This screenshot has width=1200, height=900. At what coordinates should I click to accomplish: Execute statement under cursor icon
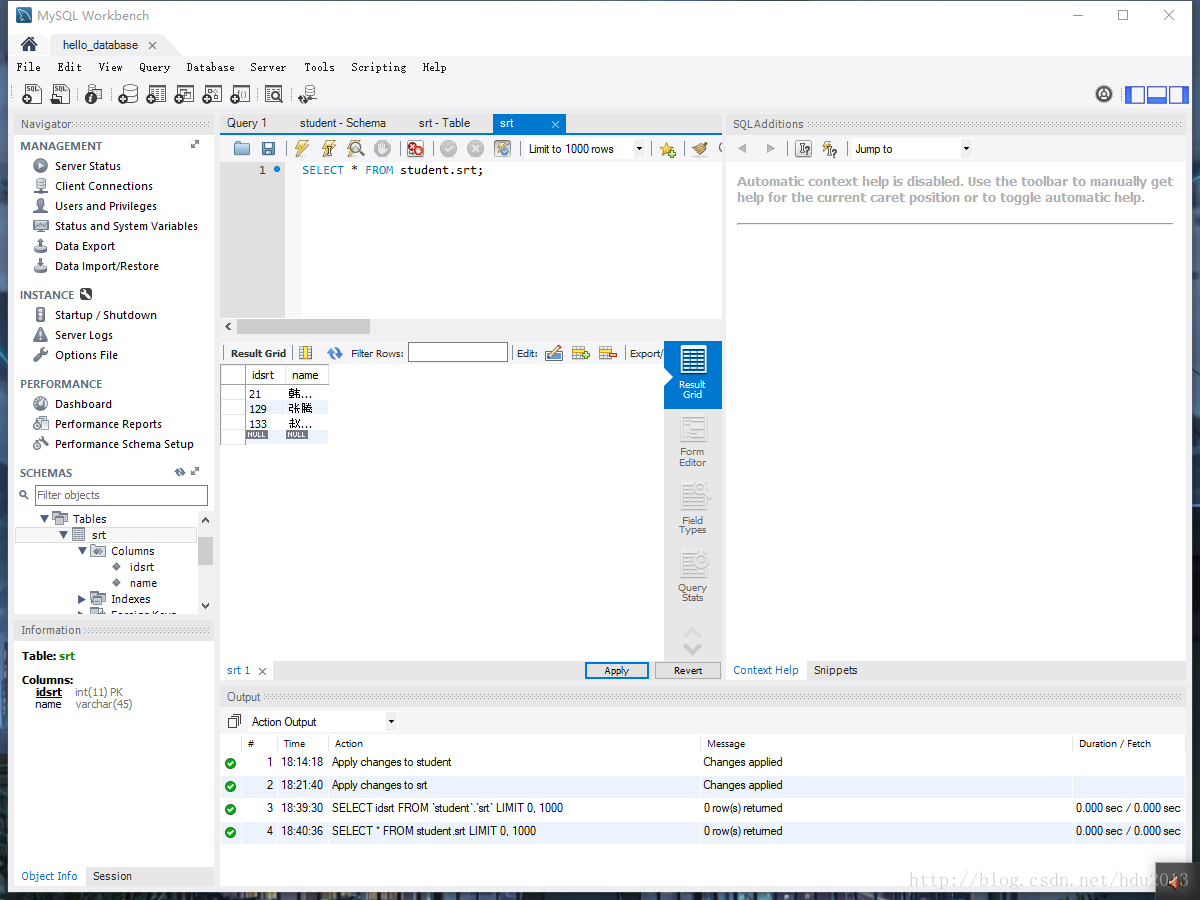328,149
